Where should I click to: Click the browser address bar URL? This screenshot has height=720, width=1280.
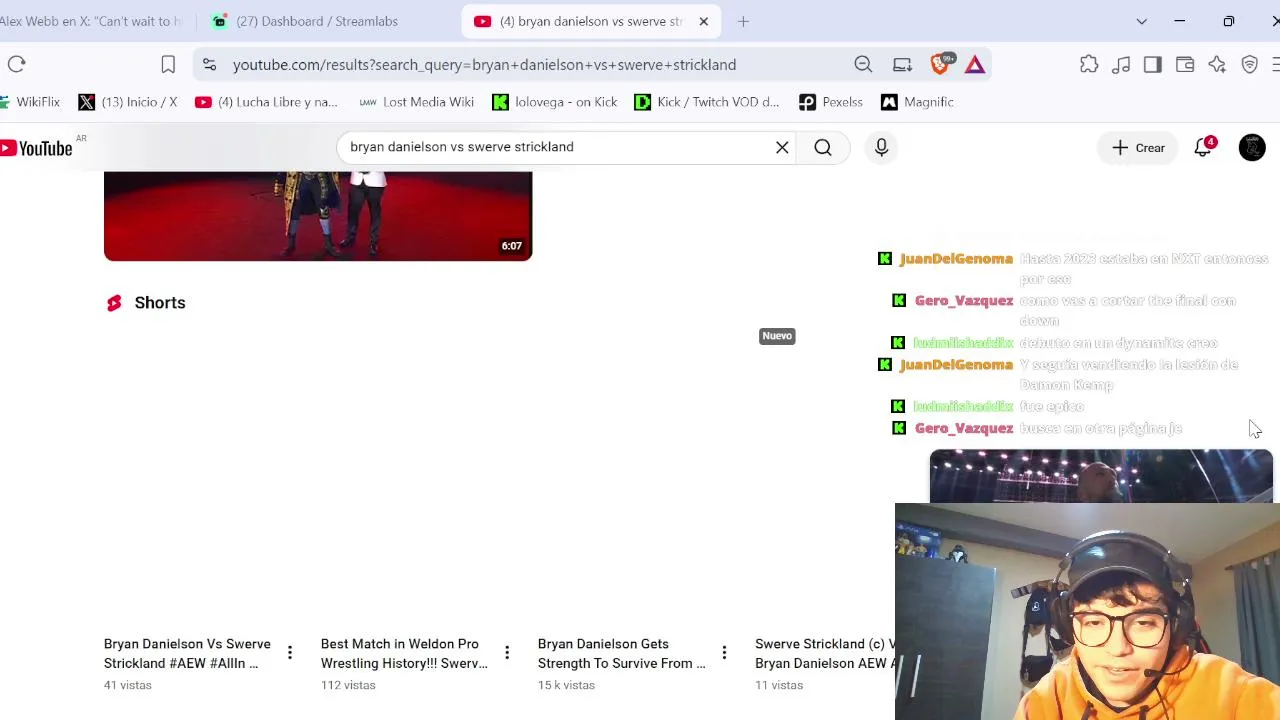pos(484,65)
